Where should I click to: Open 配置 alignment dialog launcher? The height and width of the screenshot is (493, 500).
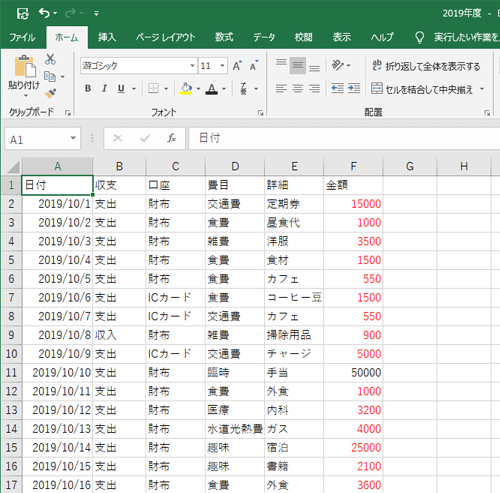(x=487, y=113)
